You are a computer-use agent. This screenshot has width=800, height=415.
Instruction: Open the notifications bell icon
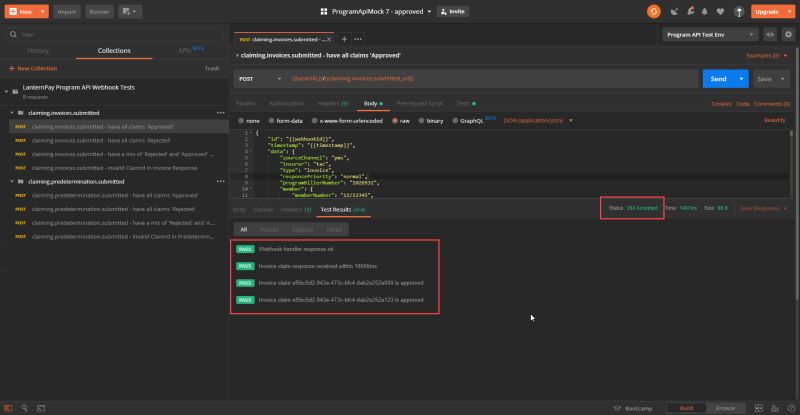[x=705, y=11]
